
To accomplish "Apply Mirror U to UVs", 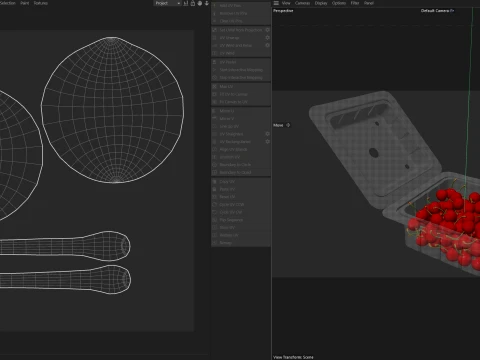I will tap(241, 111).
